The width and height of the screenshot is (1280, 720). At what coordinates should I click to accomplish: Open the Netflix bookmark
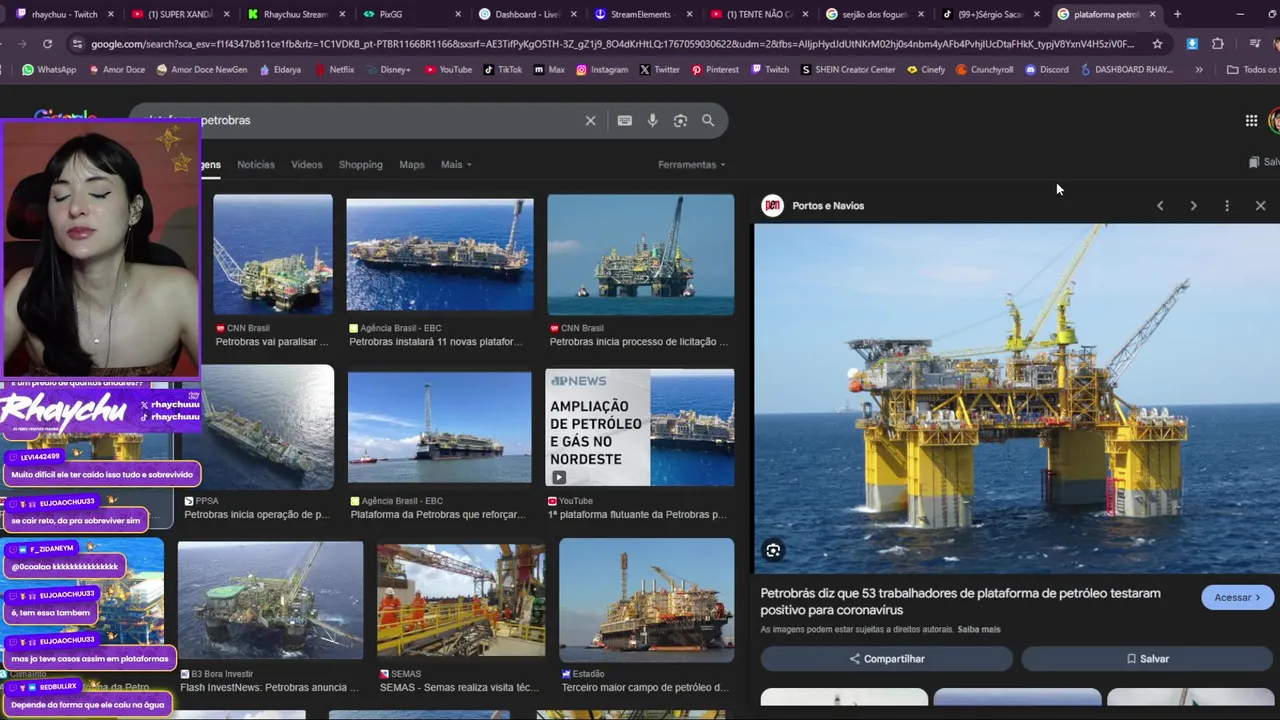click(x=334, y=70)
